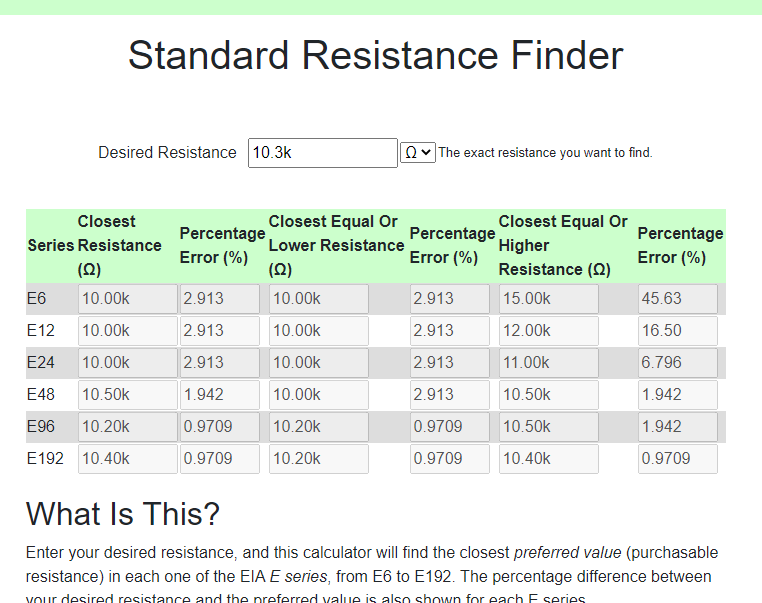Click the E48 equal or lower resistance field

(x=318, y=395)
